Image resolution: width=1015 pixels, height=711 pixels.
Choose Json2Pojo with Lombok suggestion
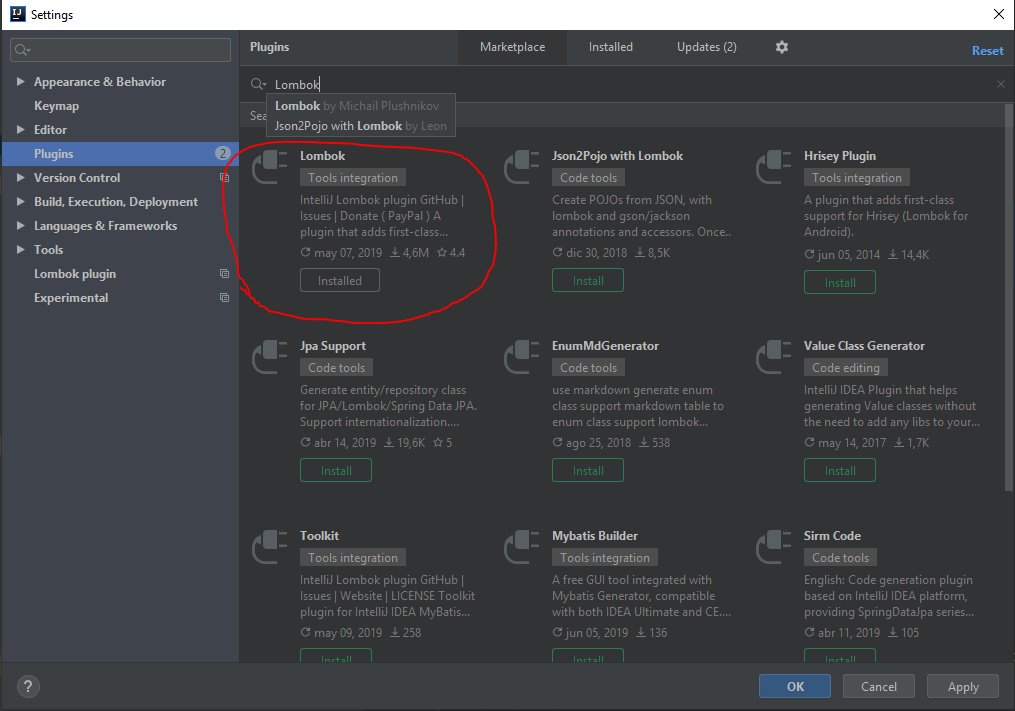[x=361, y=126]
